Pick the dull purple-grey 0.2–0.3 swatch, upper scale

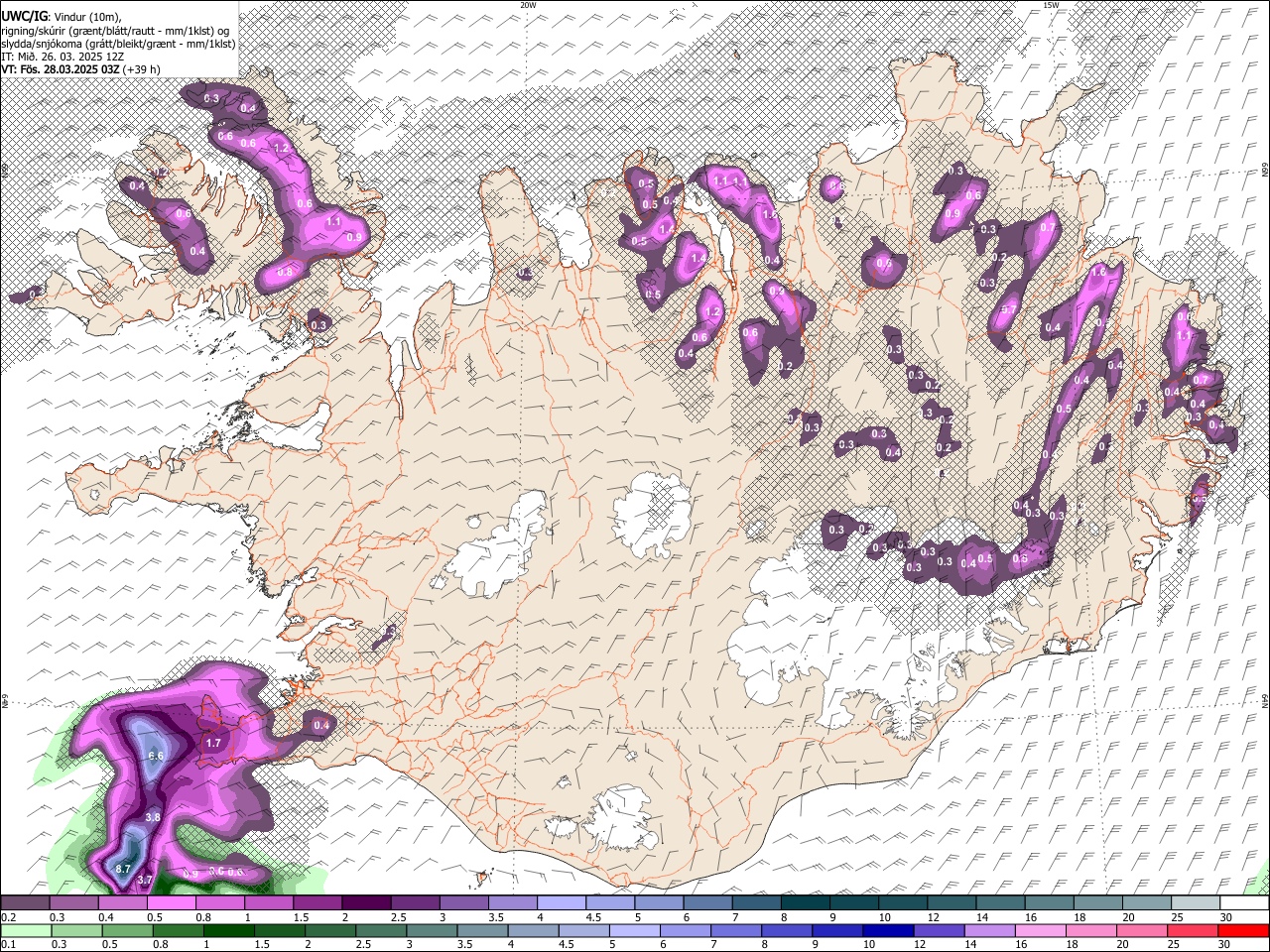(x=25, y=902)
